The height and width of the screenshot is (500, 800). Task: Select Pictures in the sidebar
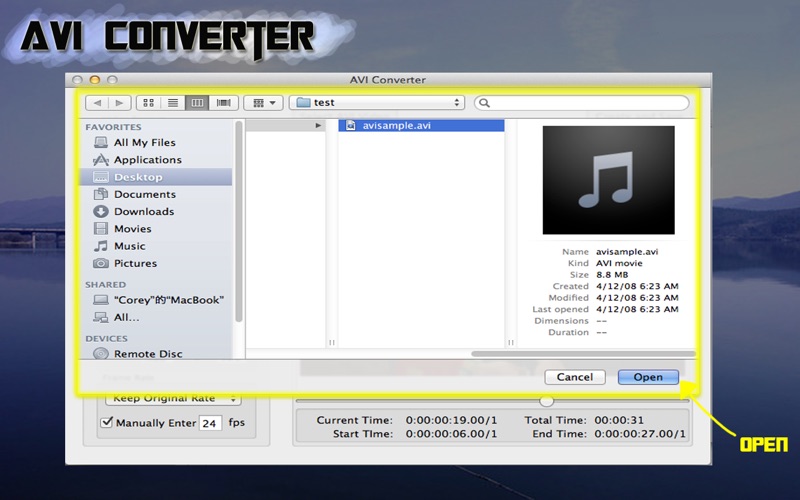point(156,263)
